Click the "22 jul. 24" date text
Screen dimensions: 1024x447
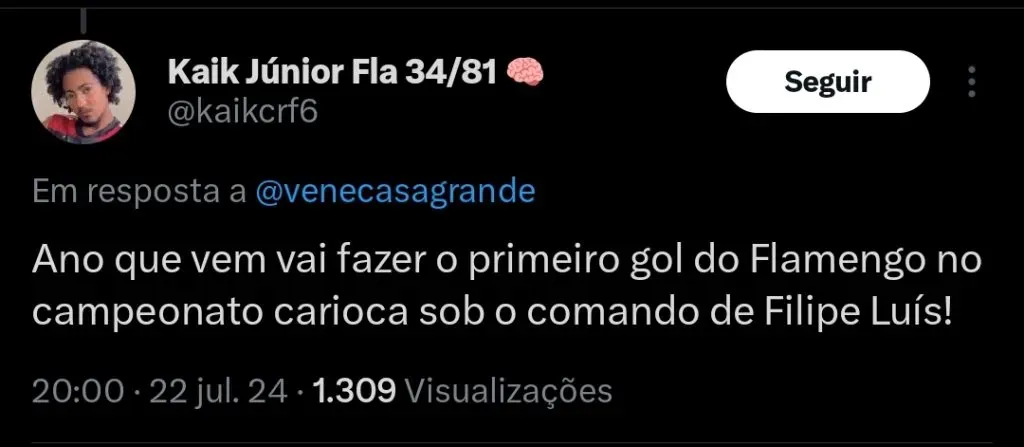tap(219, 391)
